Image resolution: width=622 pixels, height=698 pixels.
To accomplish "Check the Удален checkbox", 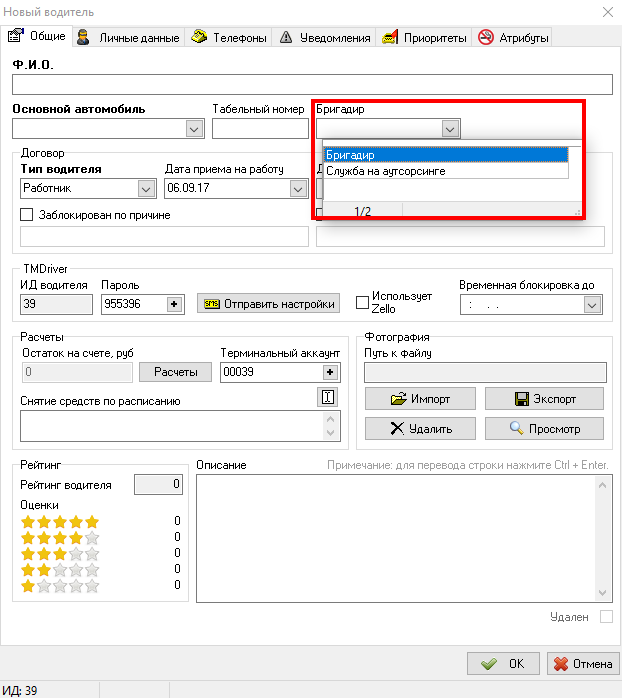I will [x=605, y=617].
